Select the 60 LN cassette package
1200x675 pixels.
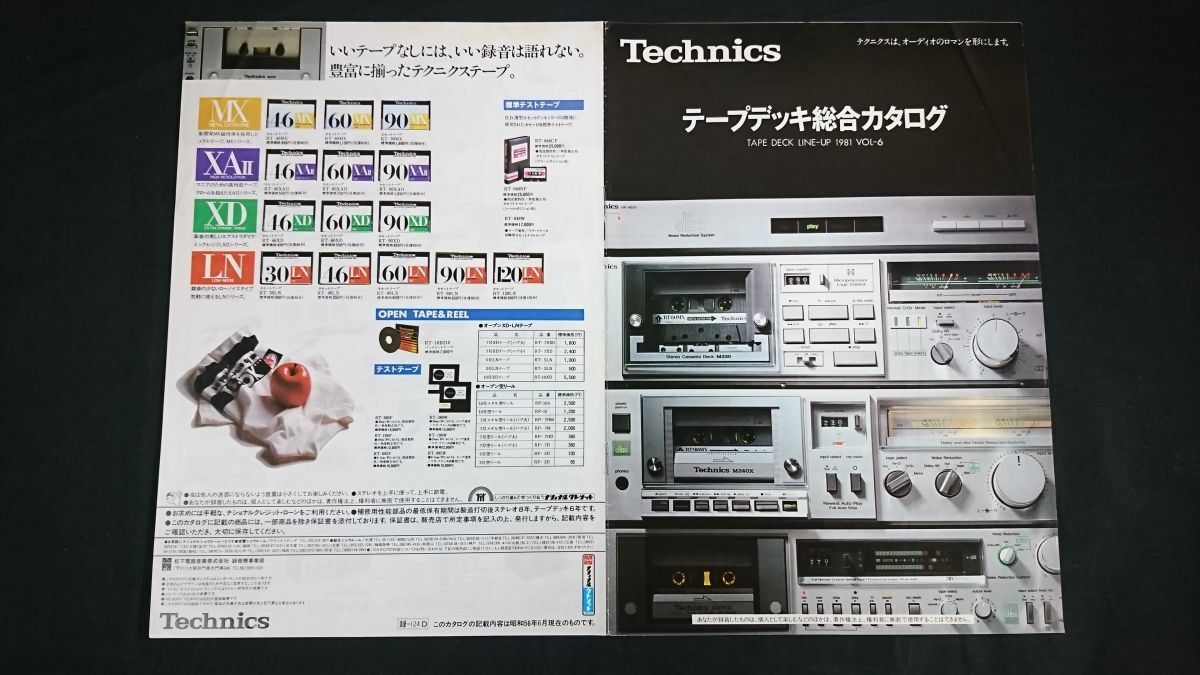tap(404, 269)
